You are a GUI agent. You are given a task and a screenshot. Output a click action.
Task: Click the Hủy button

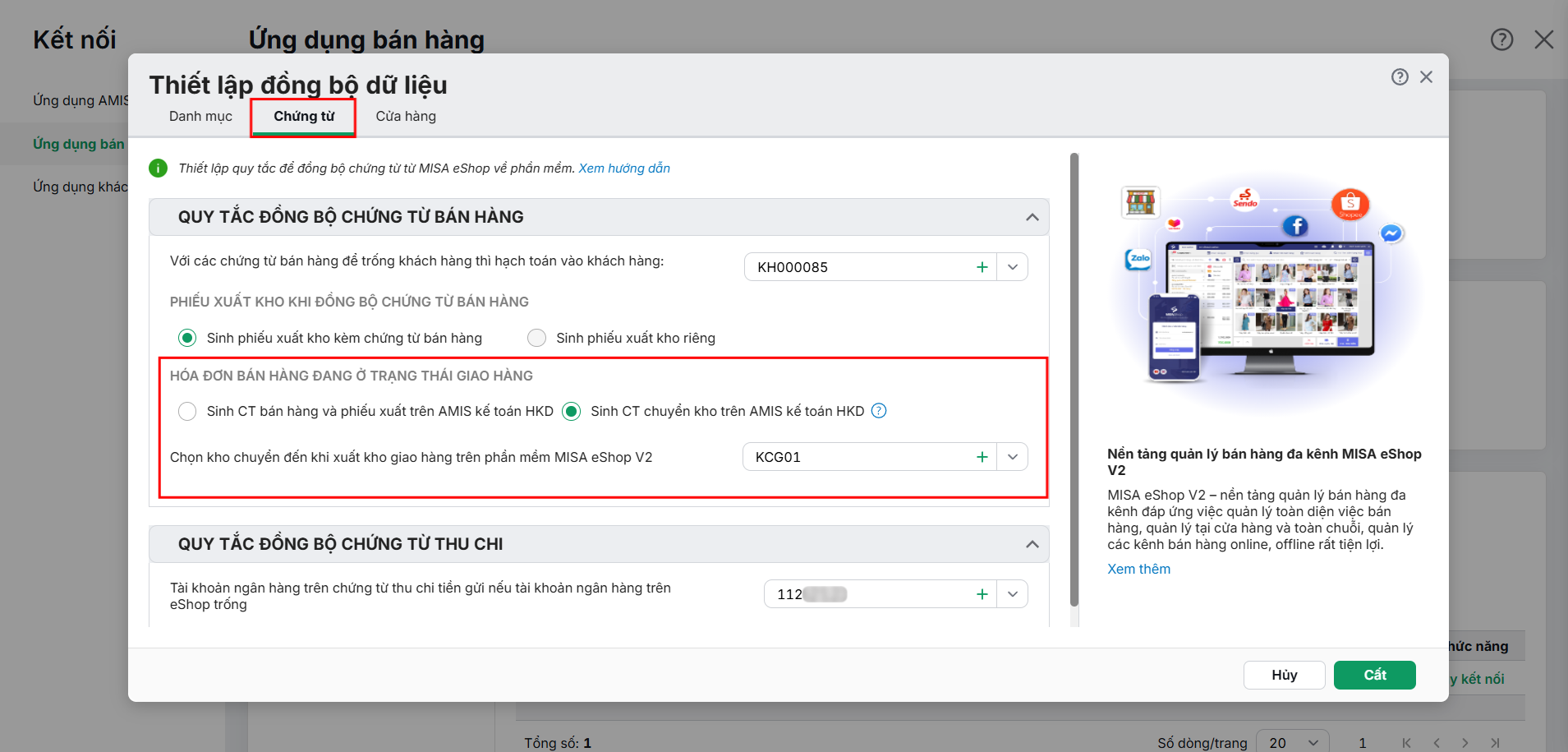pos(1284,675)
